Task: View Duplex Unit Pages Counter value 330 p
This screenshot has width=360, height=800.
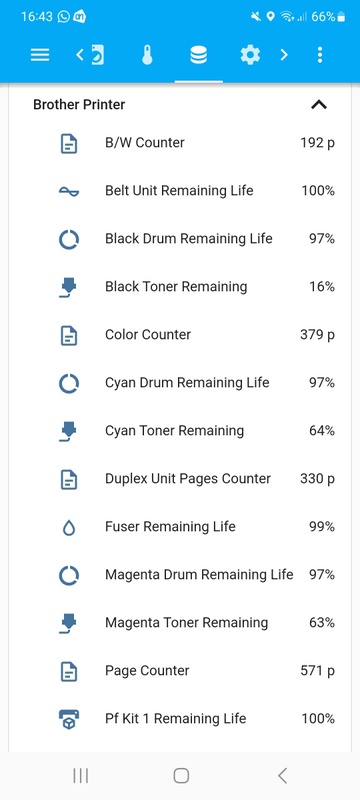Action: pyautogui.click(x=317, y=479)
